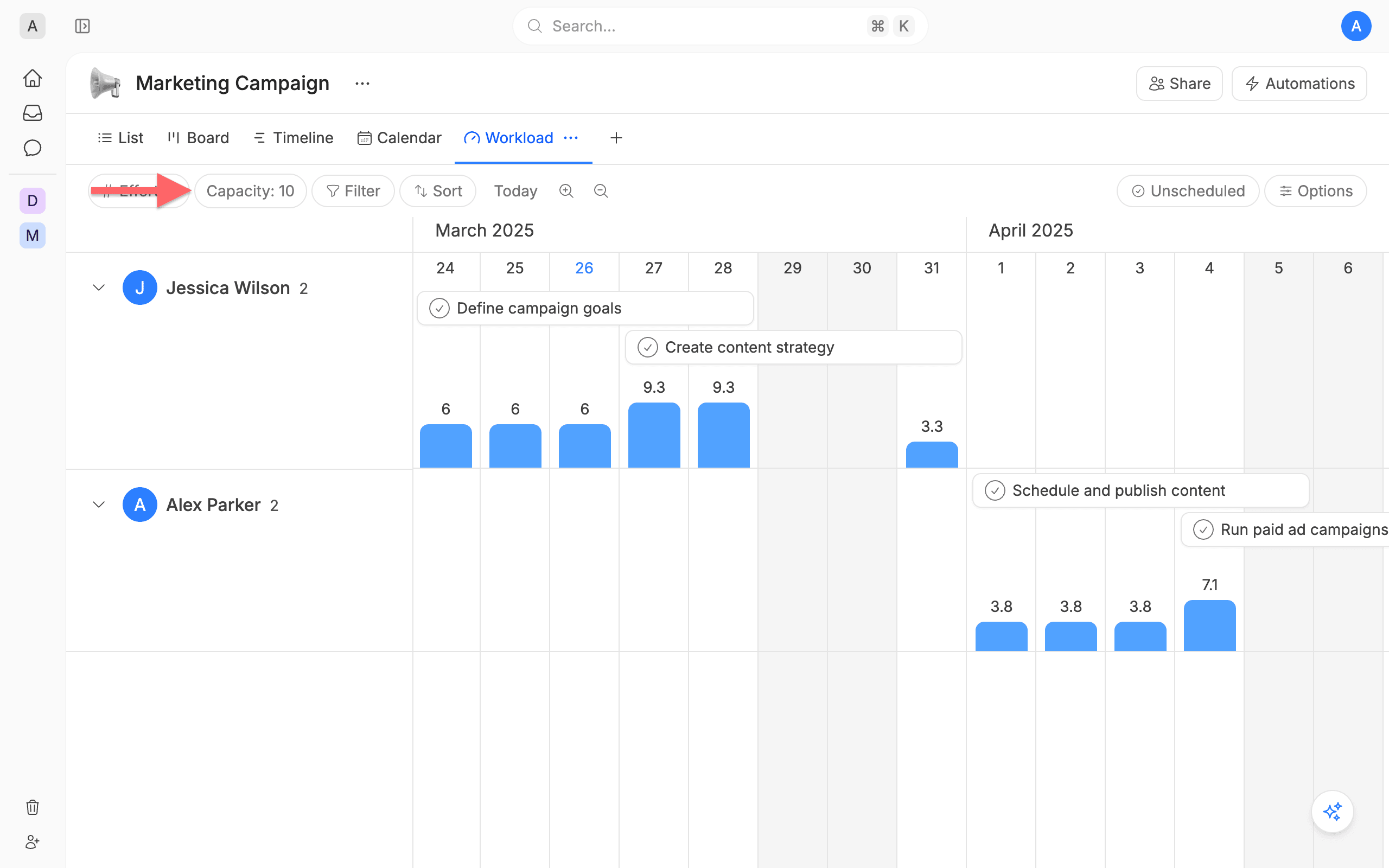The height and width of the screenshot is (868, 1389).
Task: Open the Home icon in sidebar
Action: tap(33, 78)
